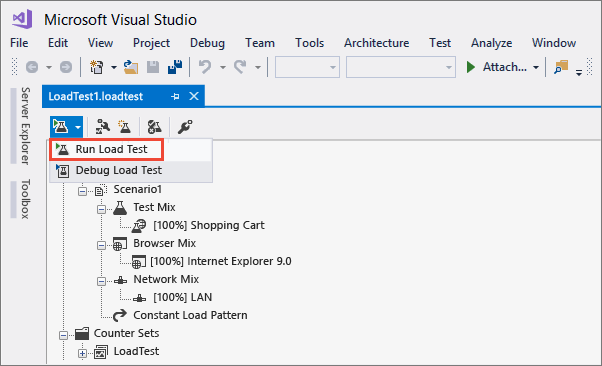Navigate backward with the back arrow icon
Image resolution: width=602 pixels, height=366 pixels.
[x=32, y=67]
